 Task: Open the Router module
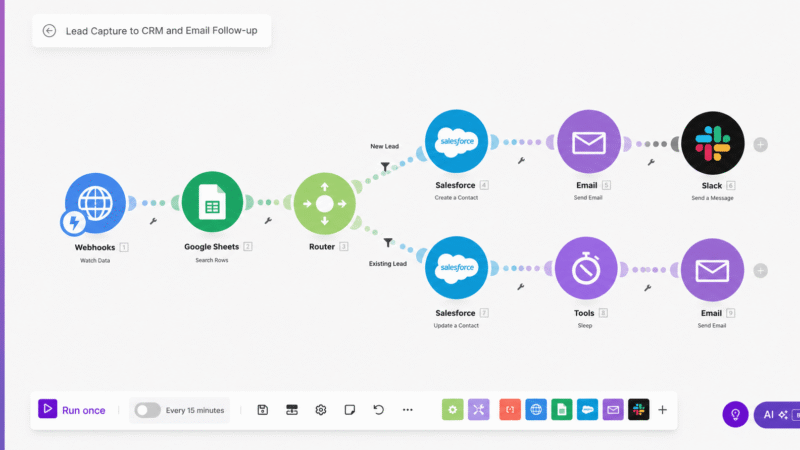click(x=324, y=204)
